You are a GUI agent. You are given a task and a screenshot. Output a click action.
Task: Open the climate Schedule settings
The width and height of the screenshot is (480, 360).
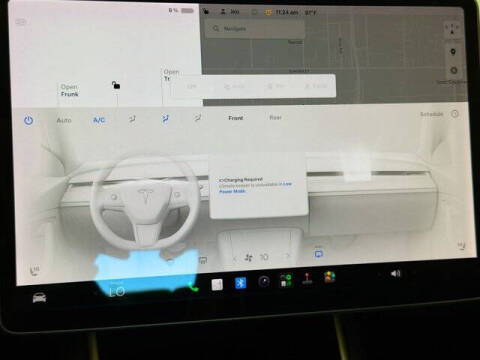tap(432, 114)
